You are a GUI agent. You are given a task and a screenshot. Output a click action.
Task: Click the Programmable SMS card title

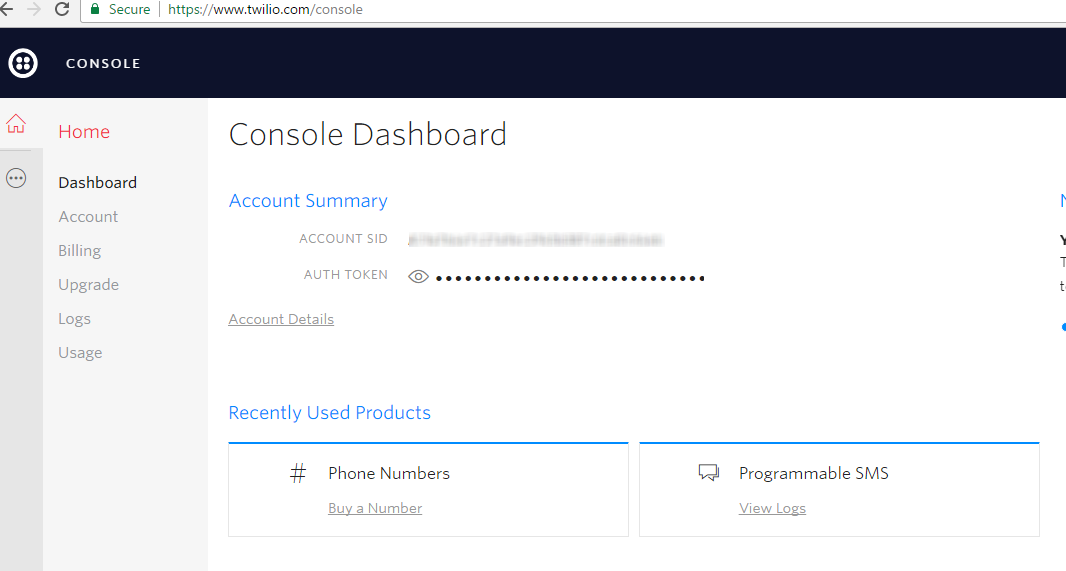coord(814,473)
